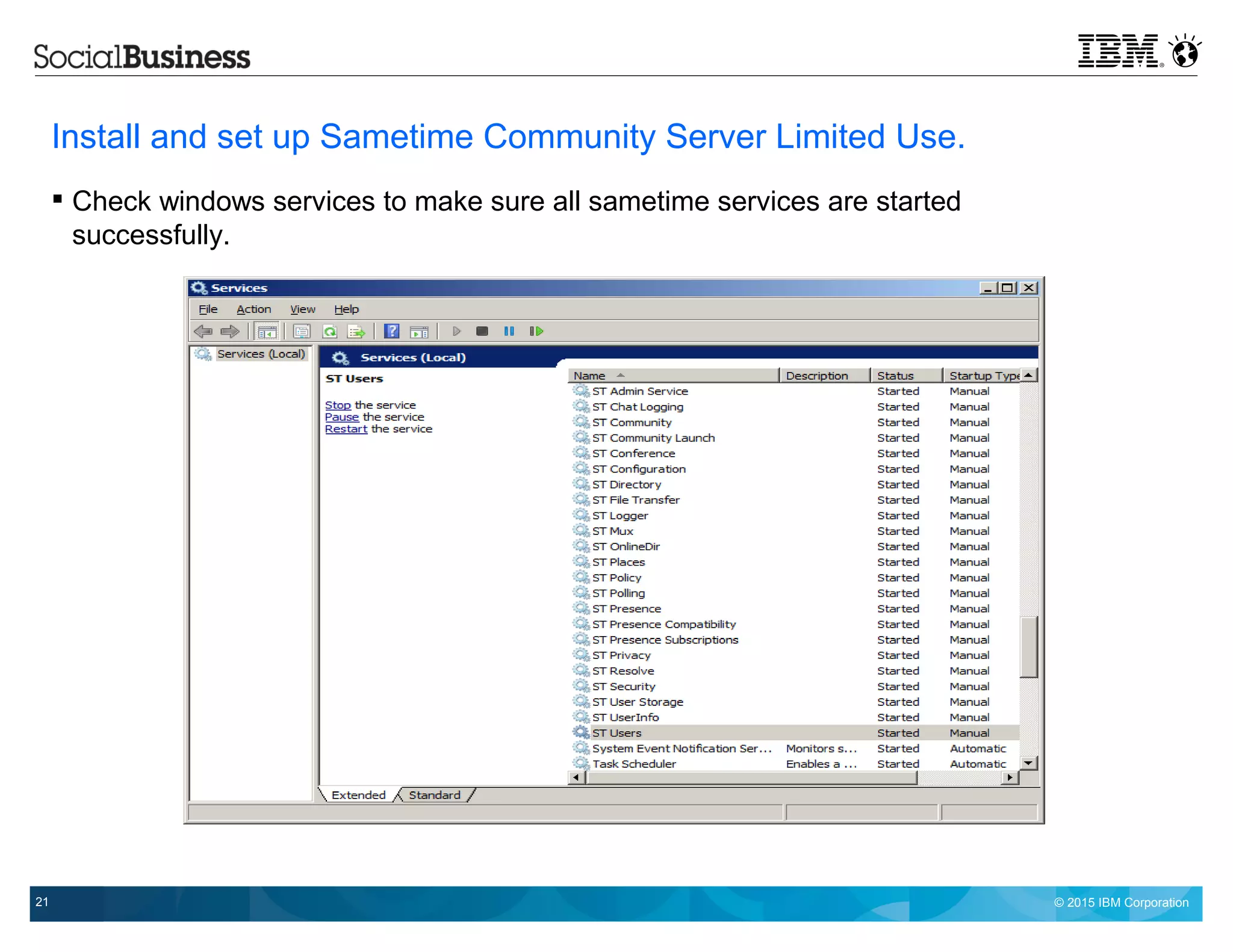The height and width of the screenshot is (952, 1233).
Task: Sort by the Status column header
Action: pos(907,376)
